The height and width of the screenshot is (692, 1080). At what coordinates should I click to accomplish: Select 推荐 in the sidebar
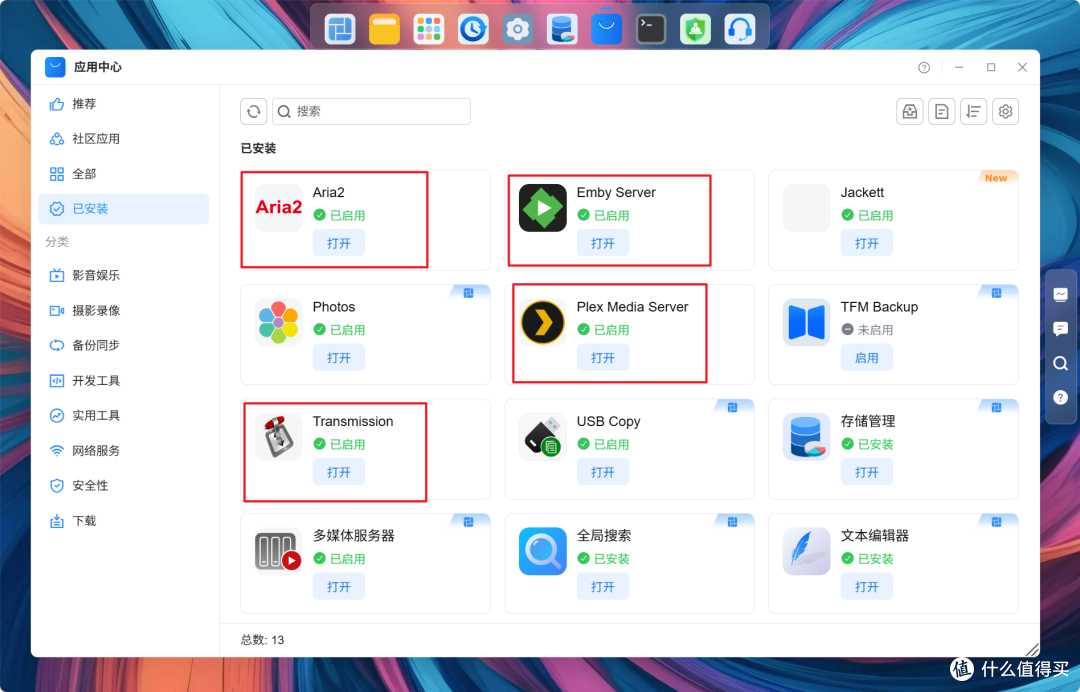tap(123, 104)
